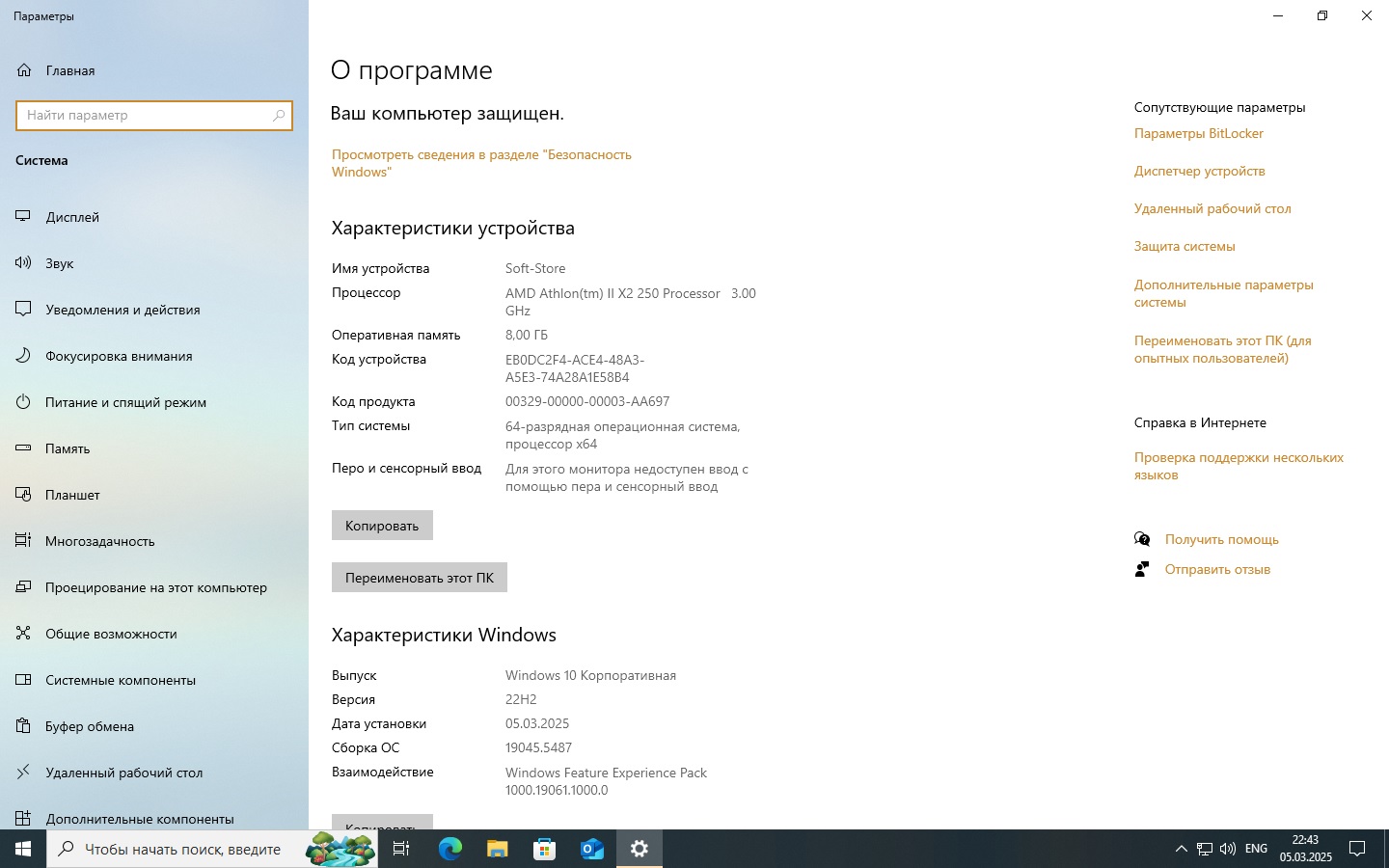Open the Буфер обмена clipboard icon
This screenshot has width=1389, height=868.
(24, 726)
